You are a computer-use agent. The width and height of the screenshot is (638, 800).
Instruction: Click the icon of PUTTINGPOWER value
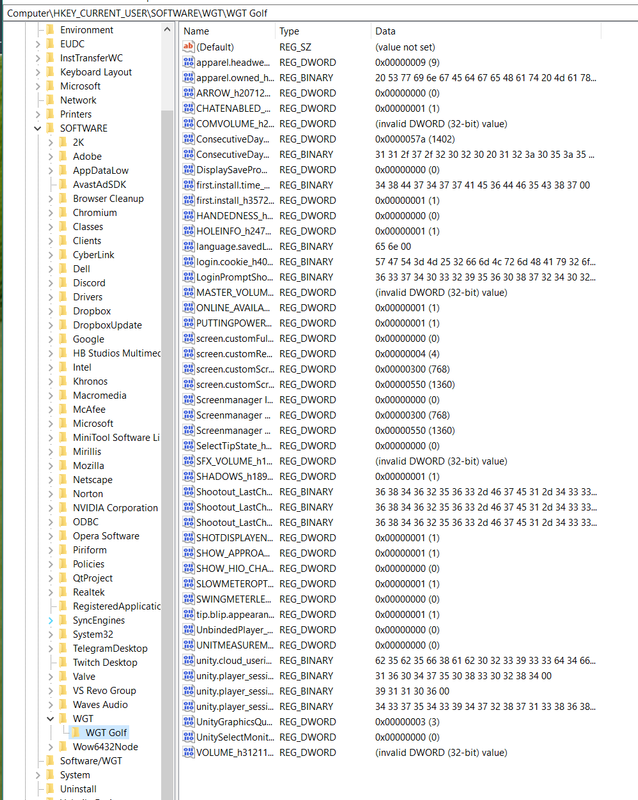click(x=188, y=323)
